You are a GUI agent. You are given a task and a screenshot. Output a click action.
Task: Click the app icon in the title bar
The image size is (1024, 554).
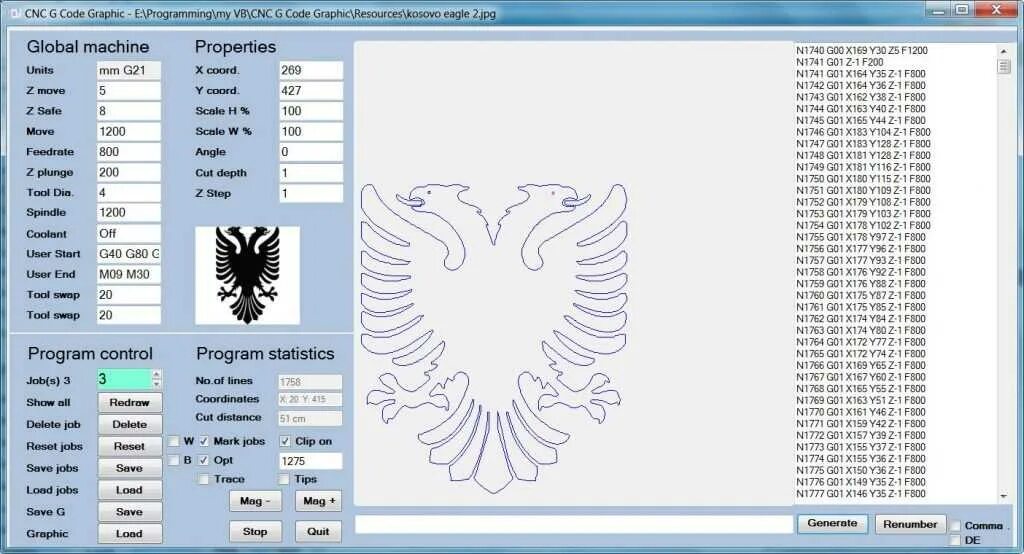point(14,13)
